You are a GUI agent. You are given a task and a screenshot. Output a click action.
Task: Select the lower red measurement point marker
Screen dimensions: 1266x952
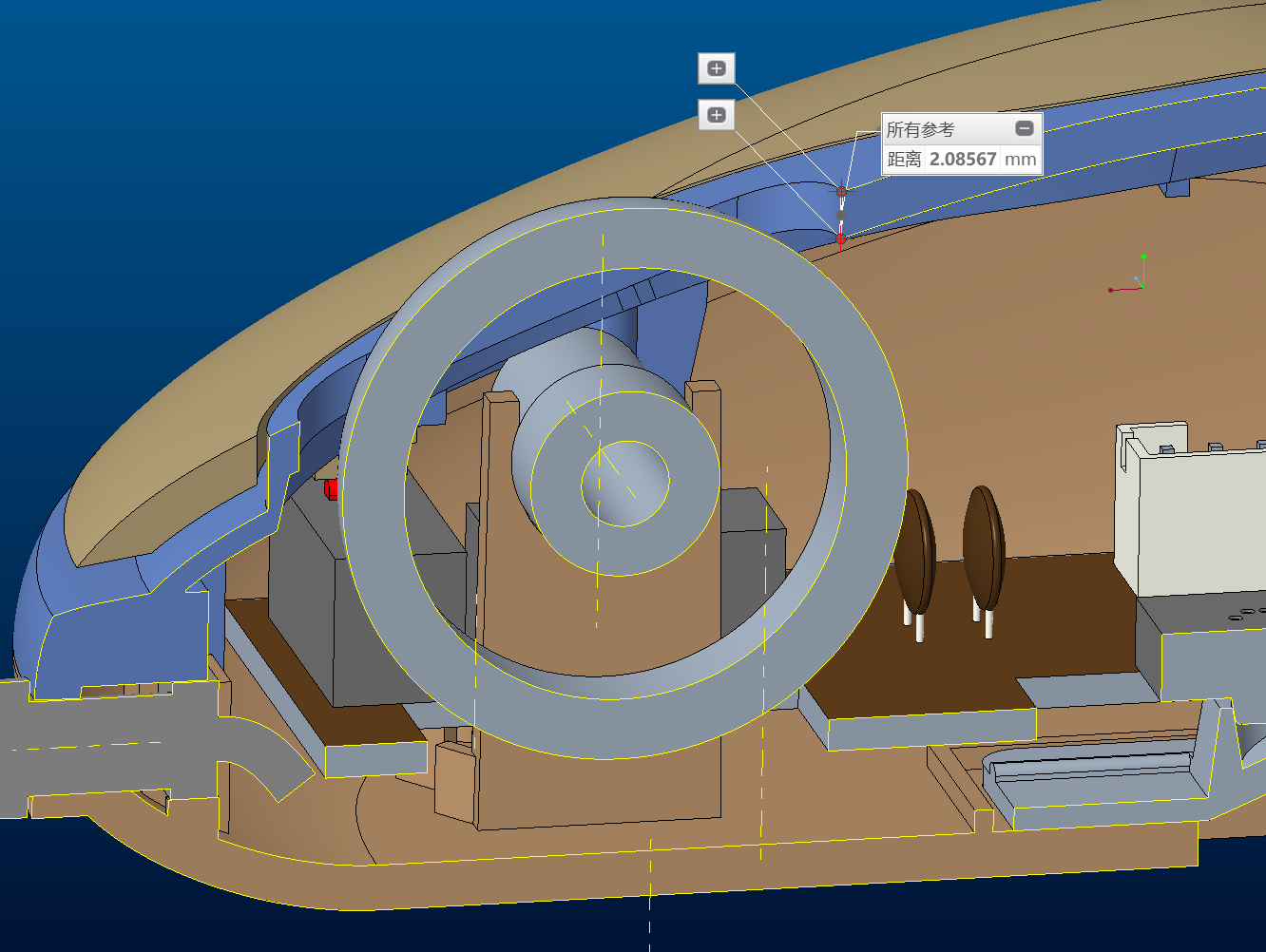coord(840,238)
